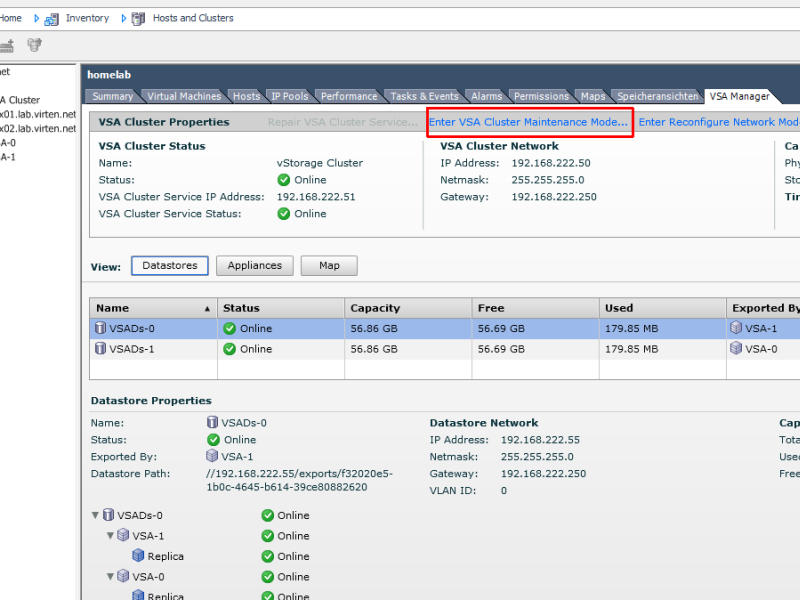800x600 pixels.
Task: Click VSADs-0 datastore icon in table
Action: [x=101, y=328]
